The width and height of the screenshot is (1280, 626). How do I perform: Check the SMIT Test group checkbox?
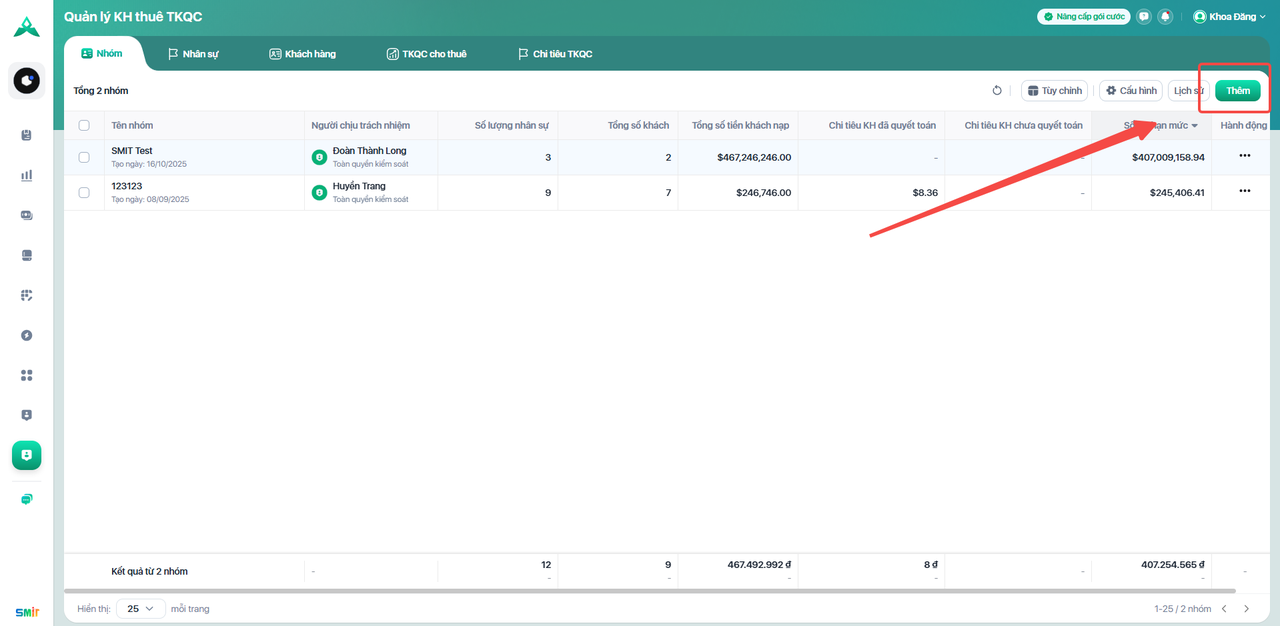[x=84, y=157]
